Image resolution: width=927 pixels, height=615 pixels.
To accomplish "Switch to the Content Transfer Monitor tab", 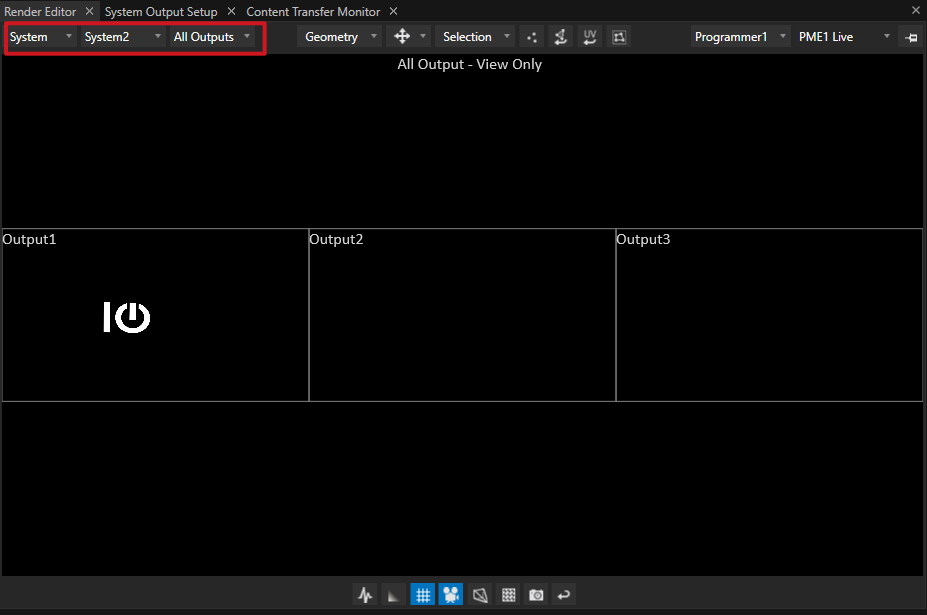I will 313,11.
